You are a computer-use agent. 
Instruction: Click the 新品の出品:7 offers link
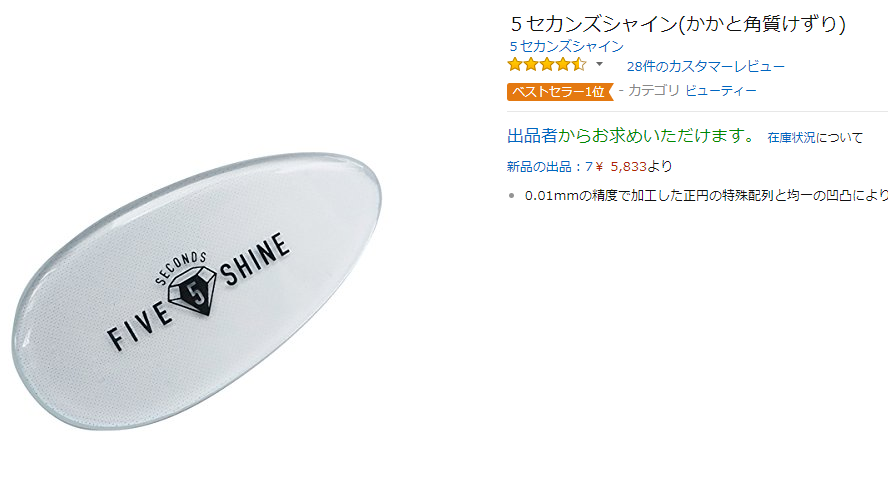point(549,166)
